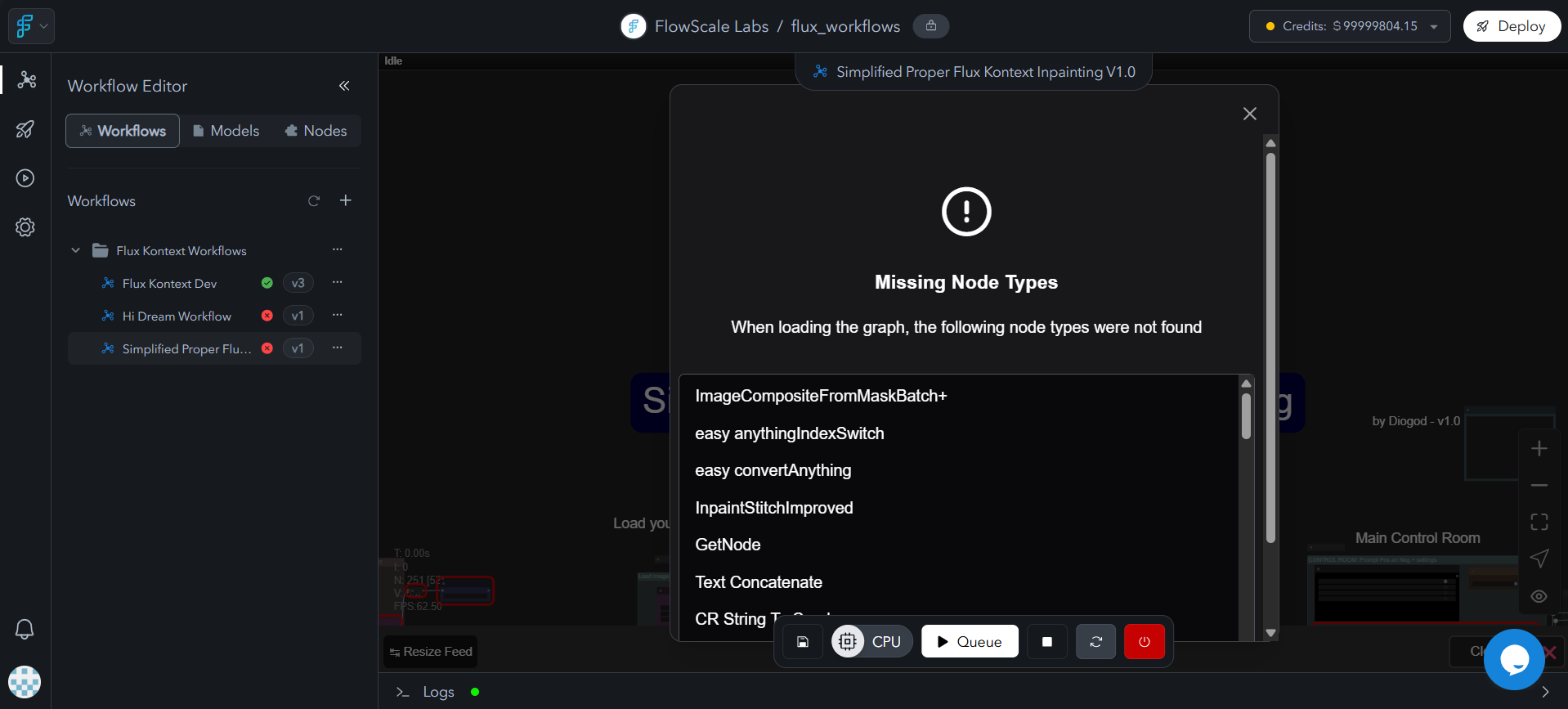
Task: Open more options for Simplified Proper Flu...
Action: 337,348
